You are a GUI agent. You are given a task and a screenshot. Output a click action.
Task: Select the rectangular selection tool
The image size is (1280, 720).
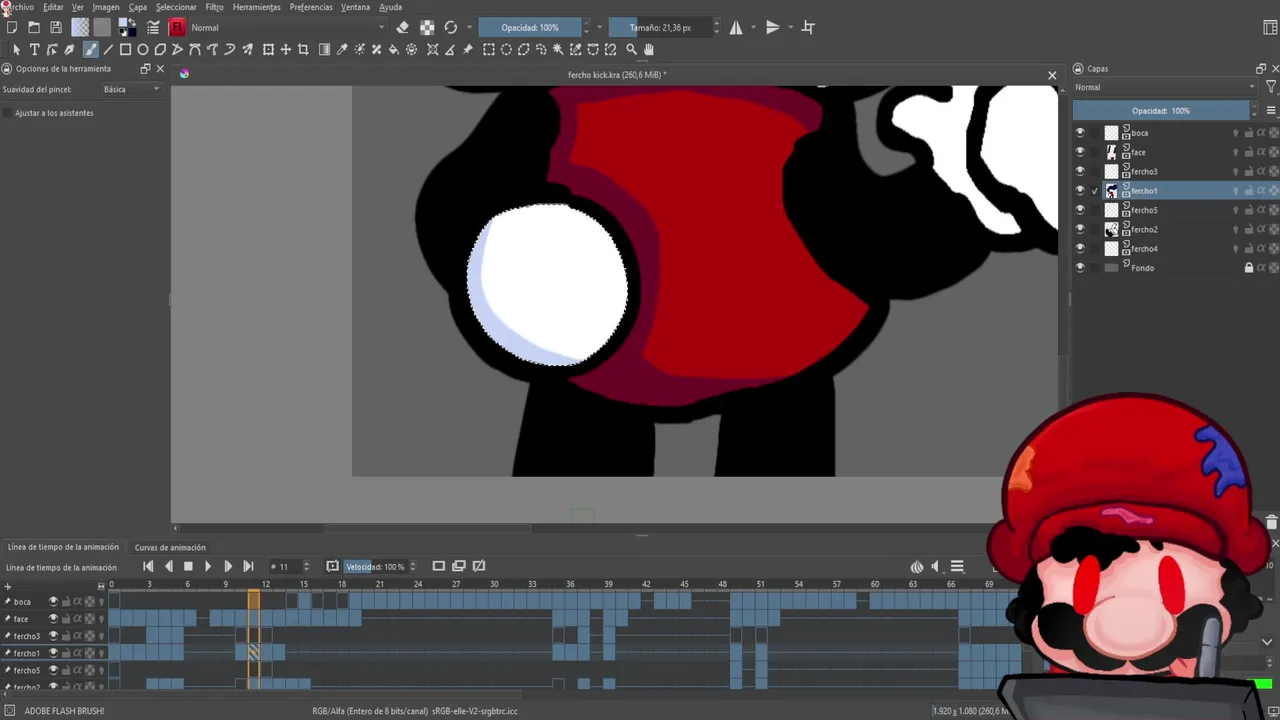[489, 49]
